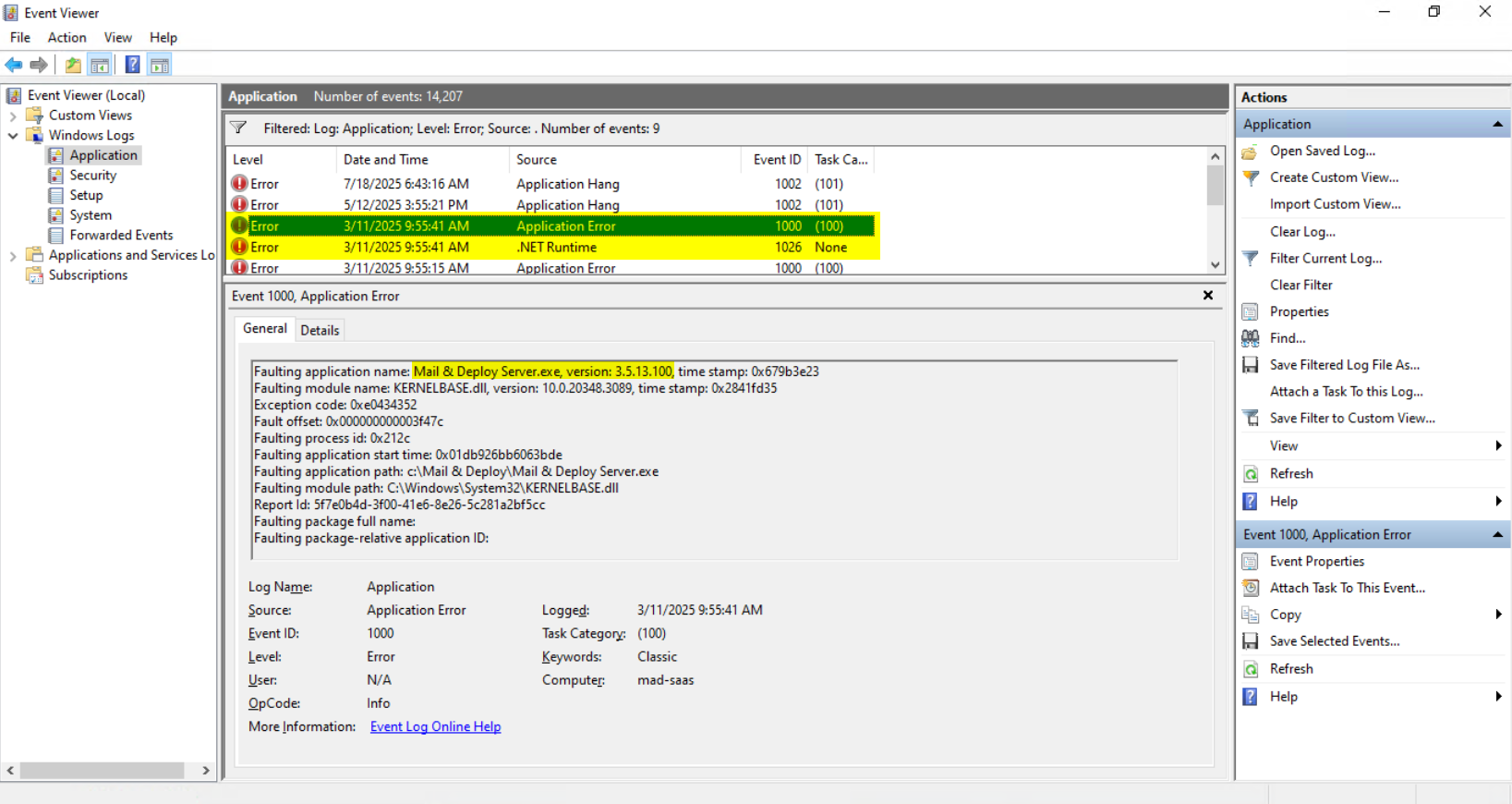Click the Event Viewer (Local) root icon
Screen dimensions: 1512x804
coord(13,95)
